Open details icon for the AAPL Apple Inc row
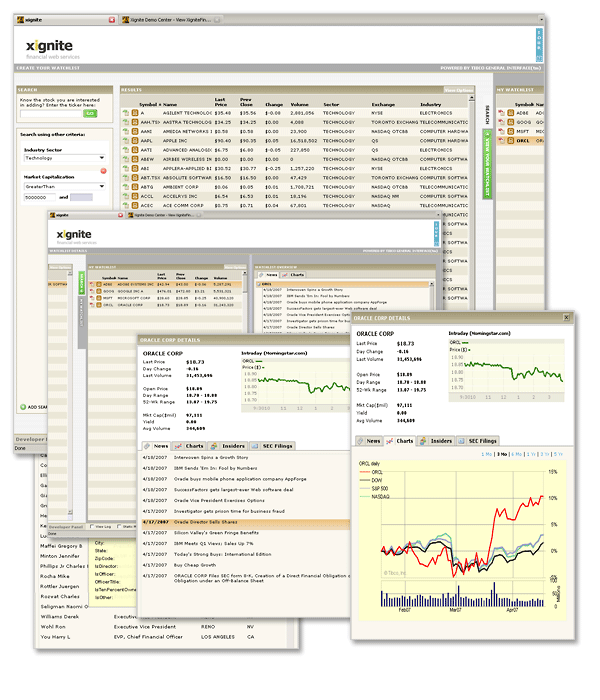Viewport: 600px width, 700px height. coord(135,141)
